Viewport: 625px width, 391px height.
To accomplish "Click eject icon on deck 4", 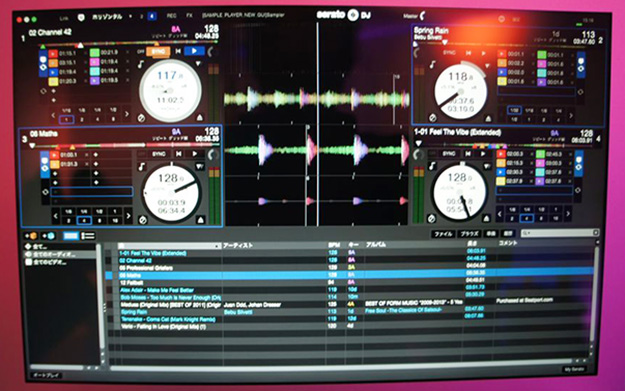I will pos(486,218).
